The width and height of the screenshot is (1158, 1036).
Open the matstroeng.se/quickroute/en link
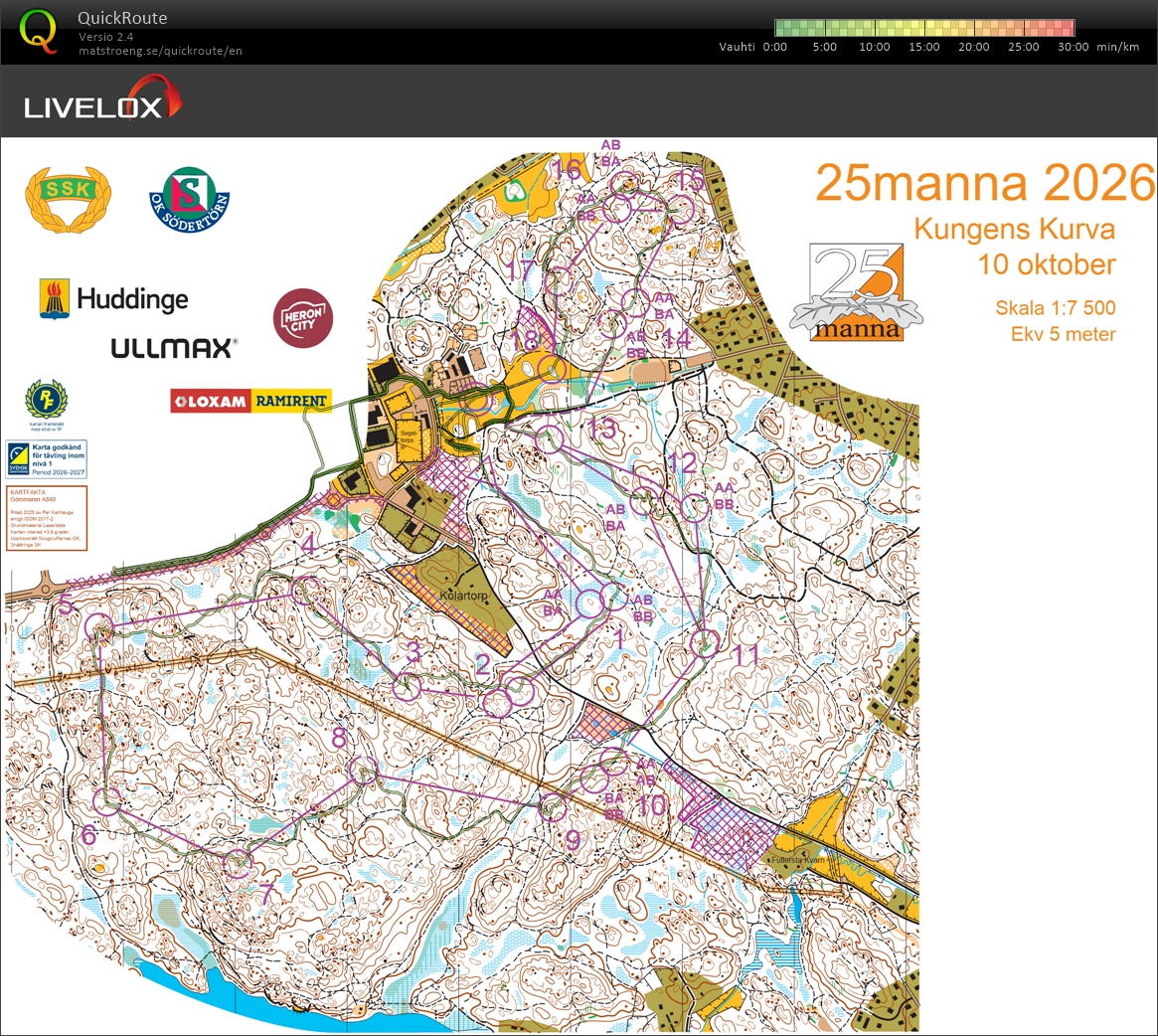pyautogui.click(x=160, y=51)
